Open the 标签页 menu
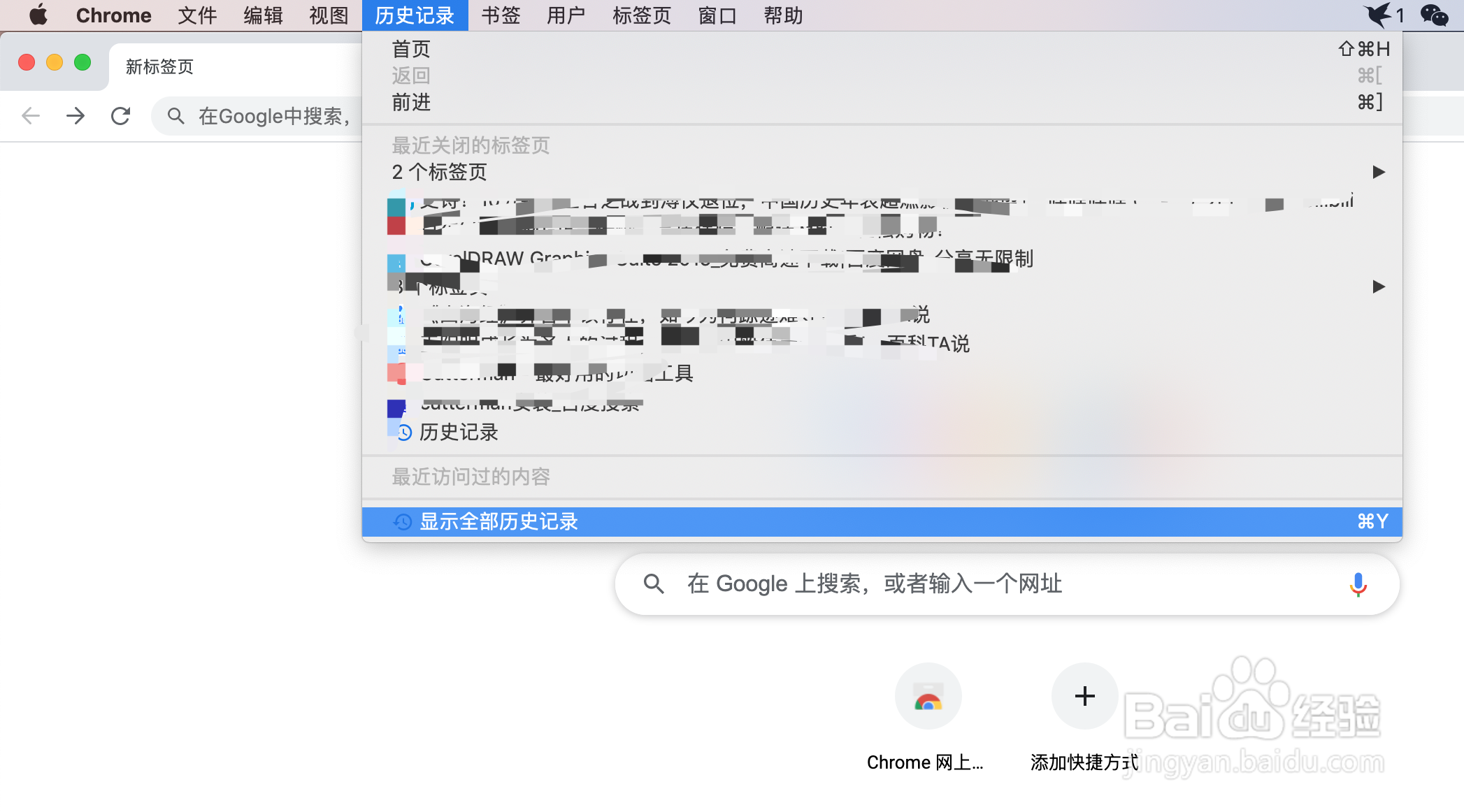 641,15
